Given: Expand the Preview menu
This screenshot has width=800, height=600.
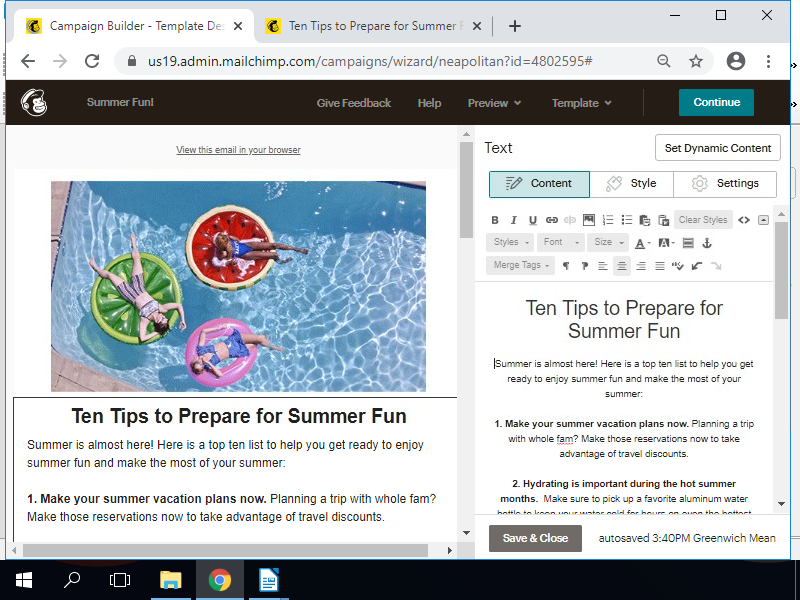Looking at the screenshot, I should click(494, 103).
